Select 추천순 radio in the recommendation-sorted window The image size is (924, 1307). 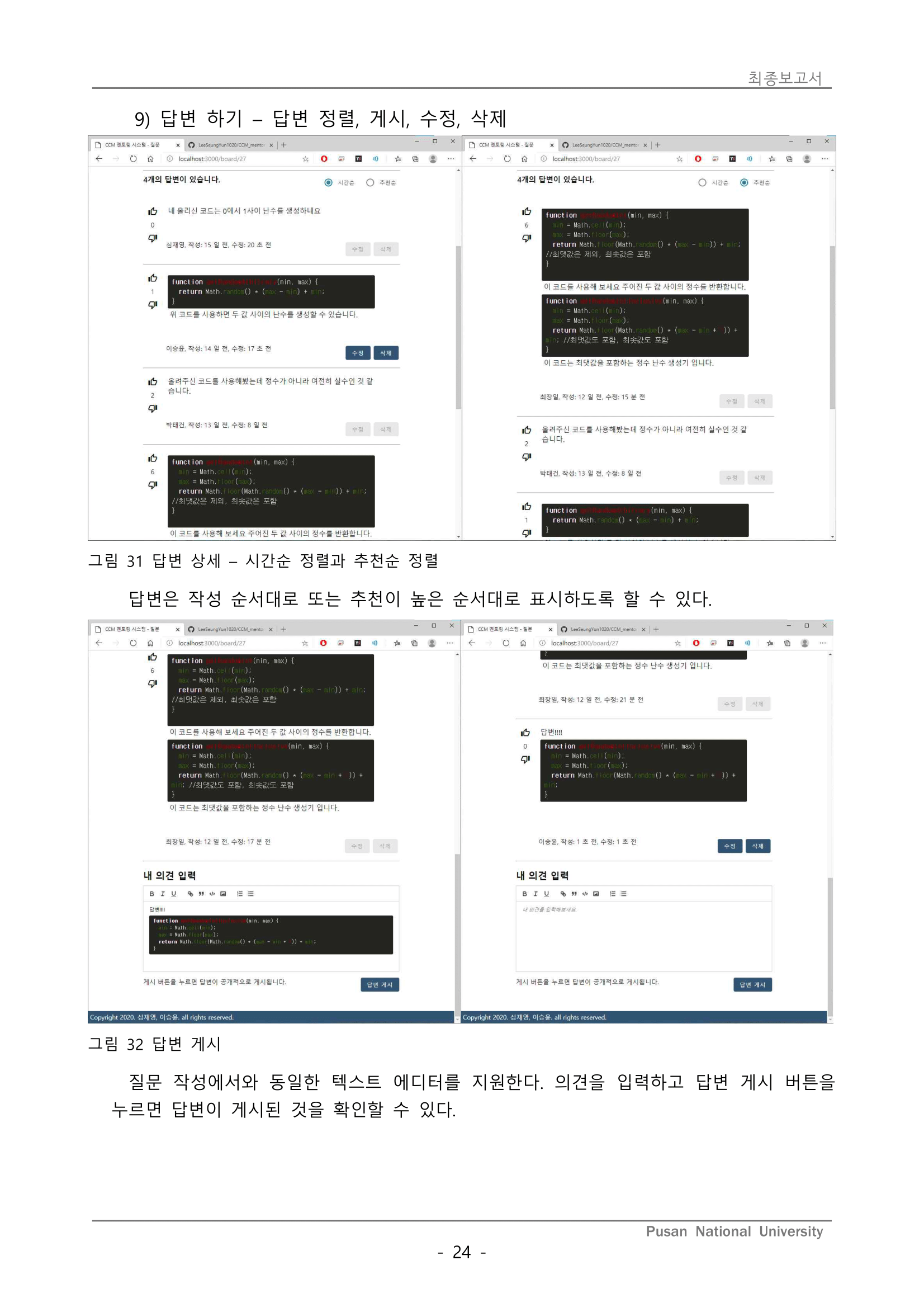(744, 183)
